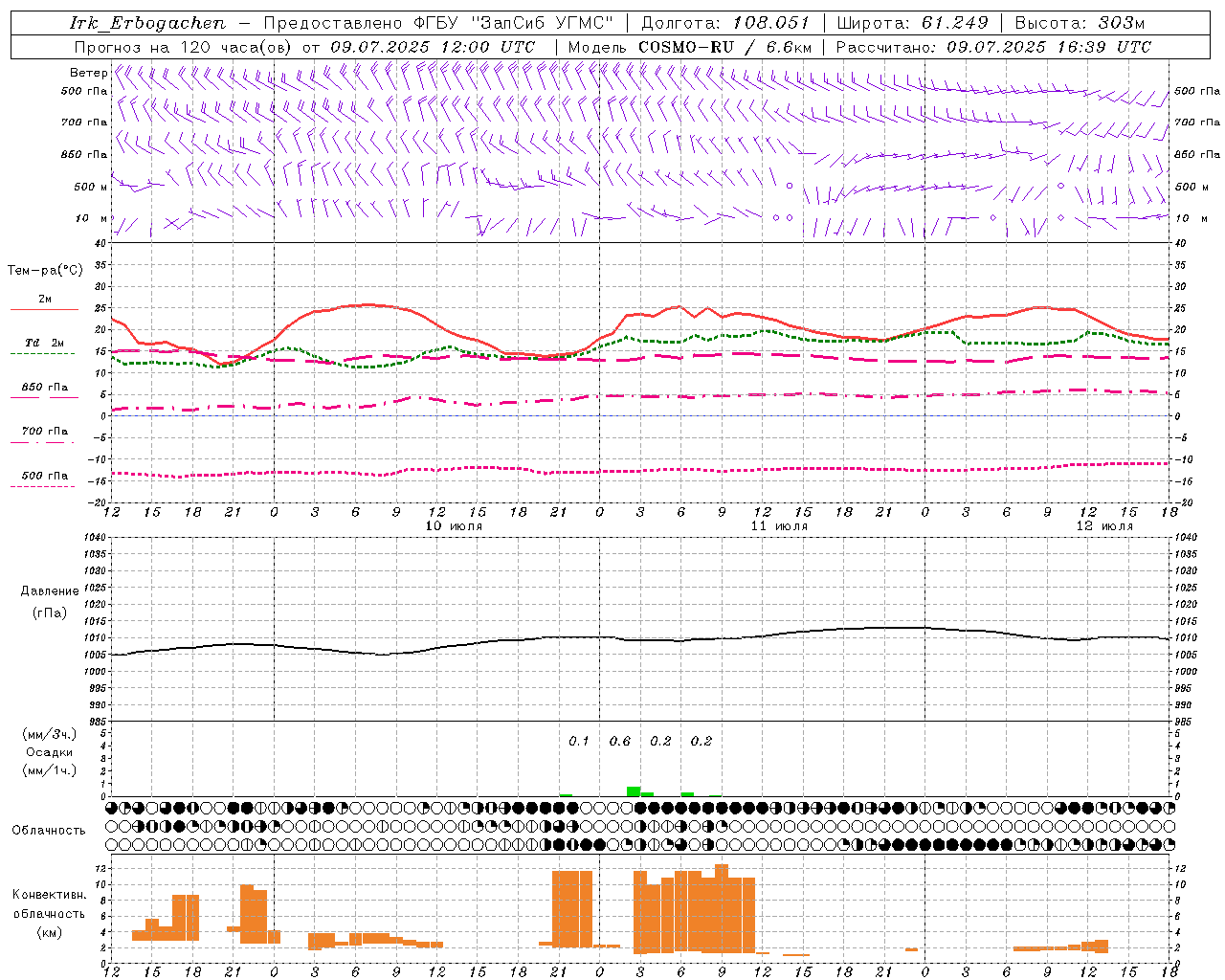
Task: Click the Осадки precipitation label
Action: (x=50, y=752)
